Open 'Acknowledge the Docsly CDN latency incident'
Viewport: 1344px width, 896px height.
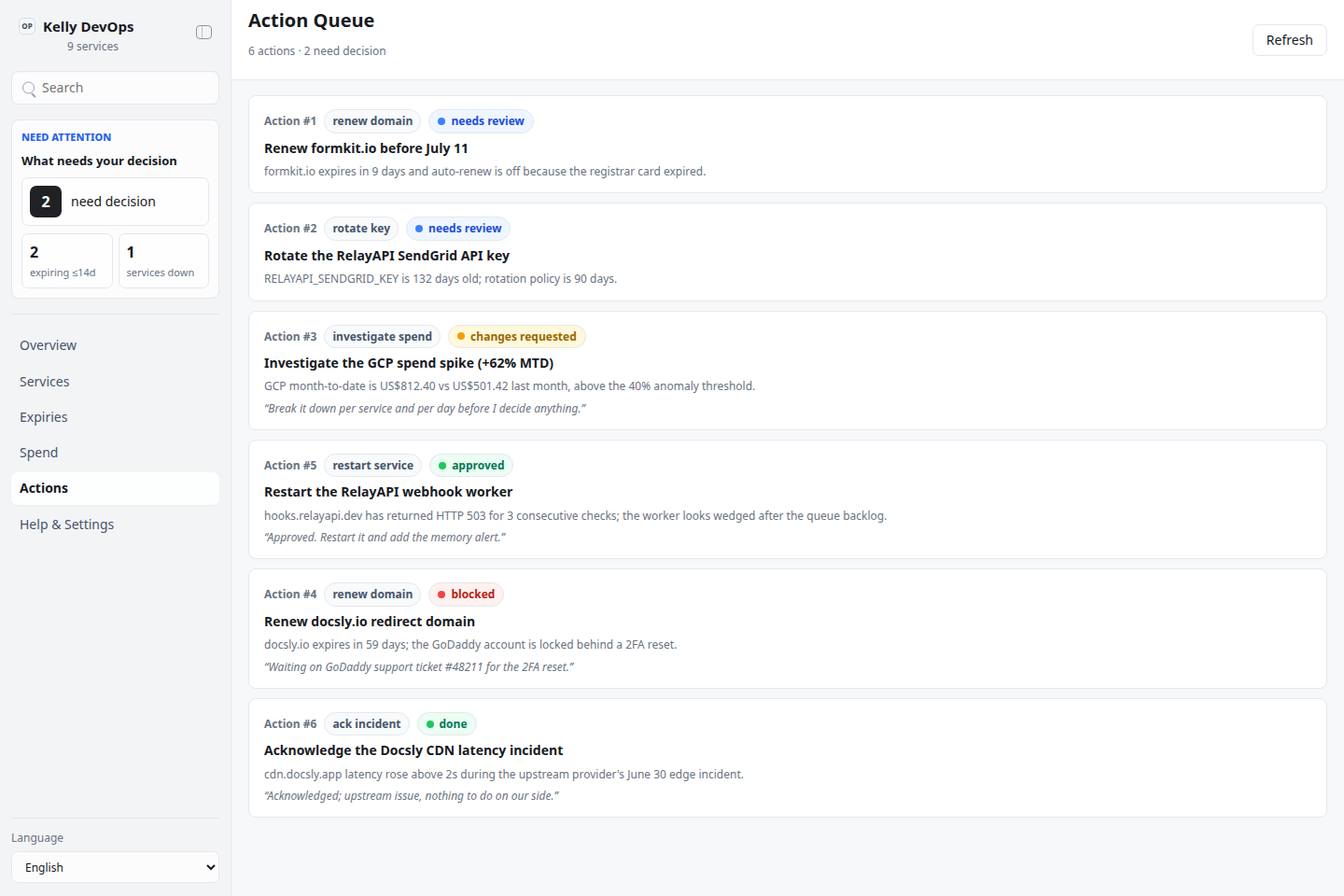[413, 750]
